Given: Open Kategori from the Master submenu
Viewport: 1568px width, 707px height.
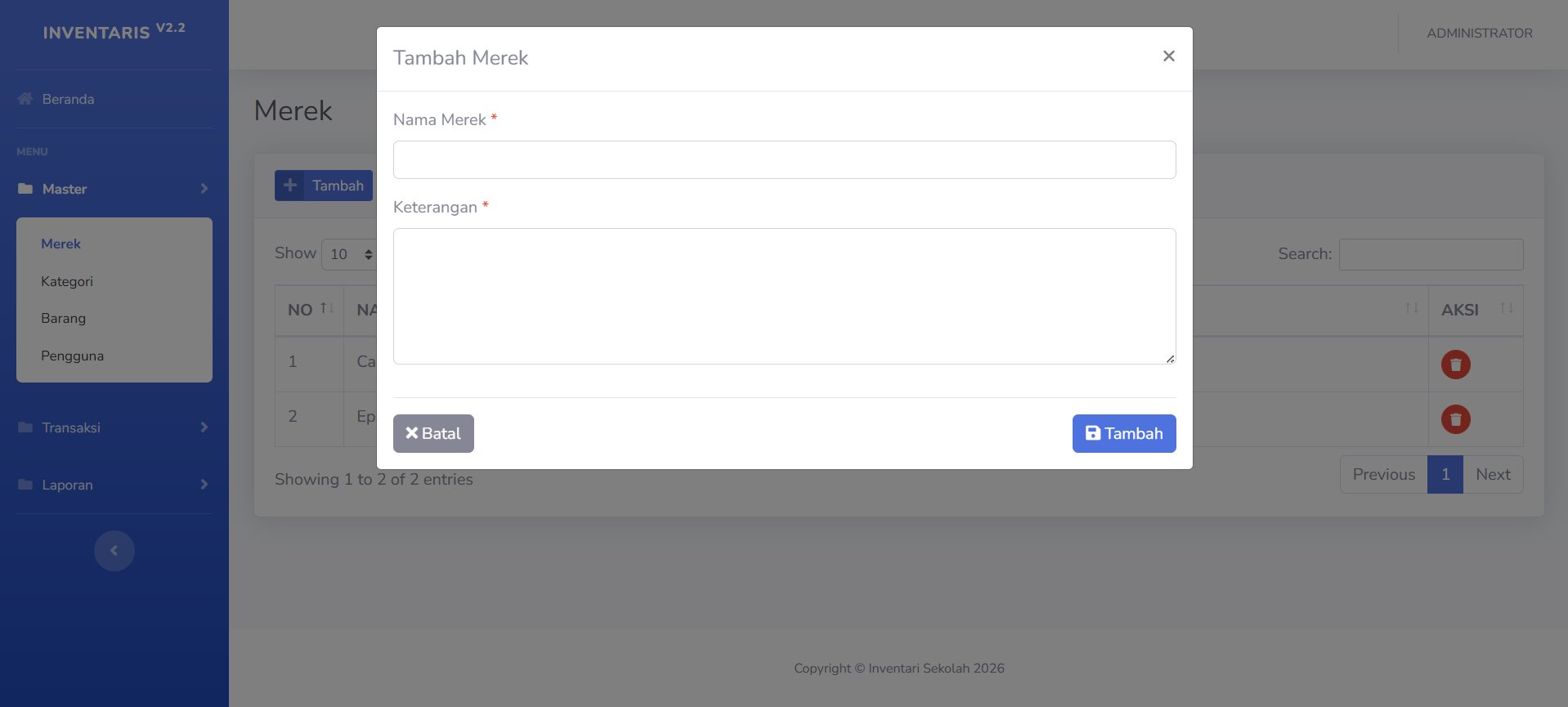Looking at the screenshot, I should 67,281.
